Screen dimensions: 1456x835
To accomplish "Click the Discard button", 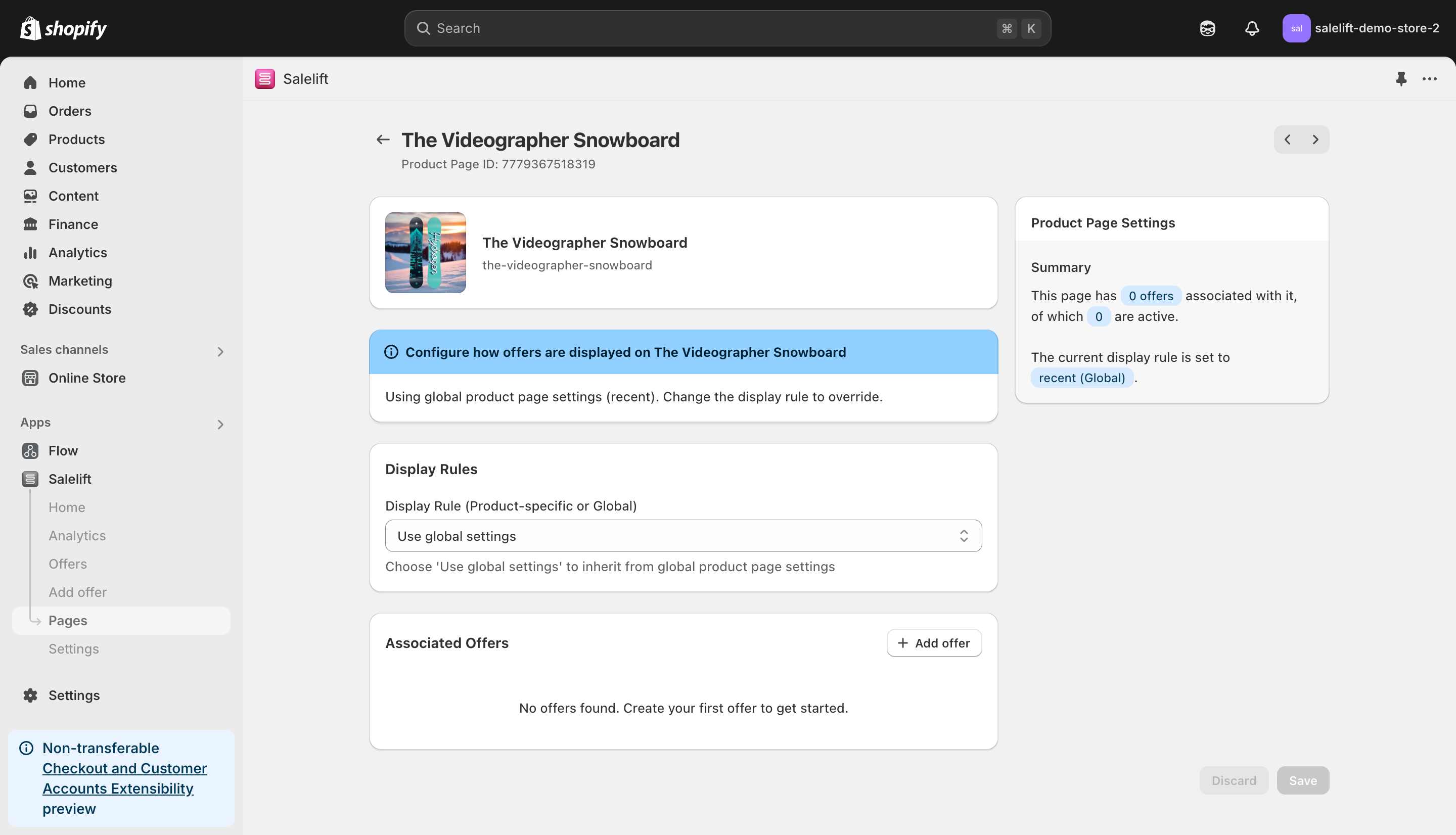I will pyautogui.click(x=1234, y=780).
